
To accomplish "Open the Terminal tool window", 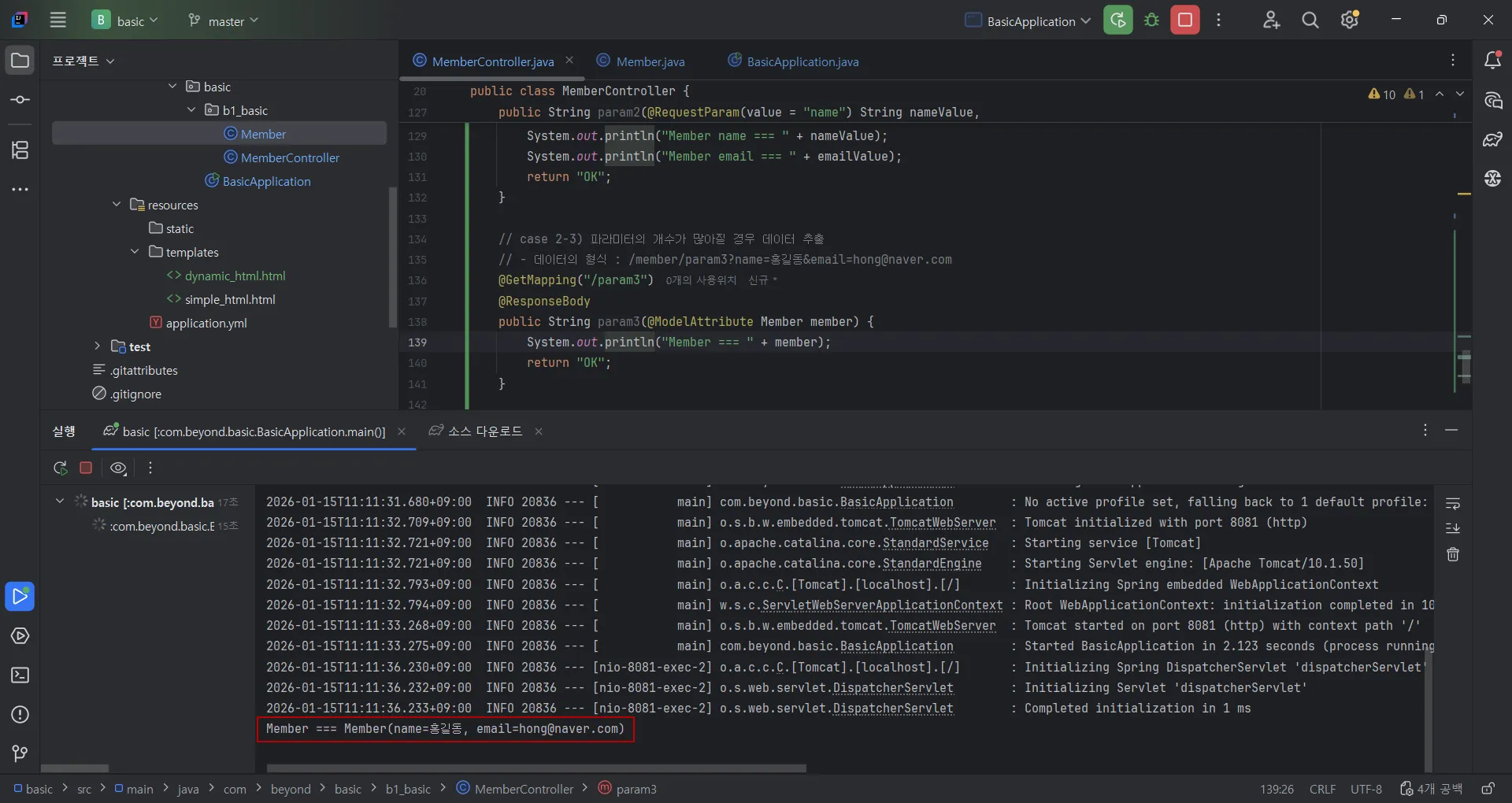I will click(x=20, y=675).
